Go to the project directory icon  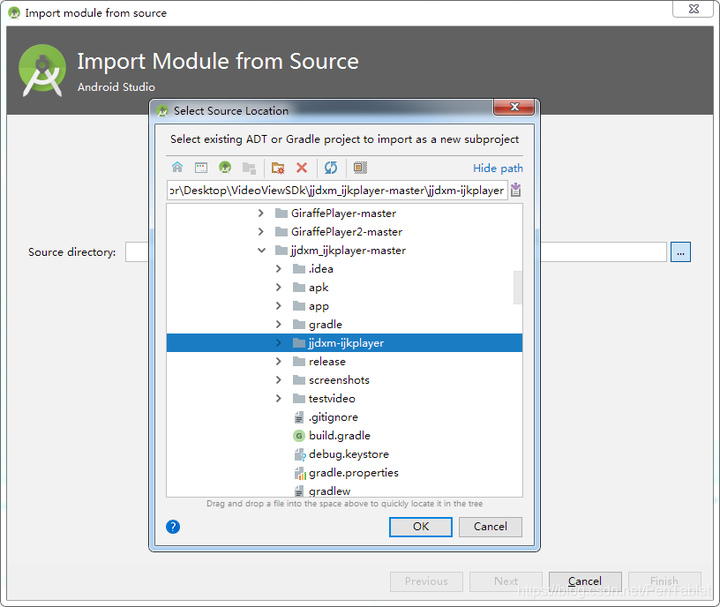(x=225, y=168)
